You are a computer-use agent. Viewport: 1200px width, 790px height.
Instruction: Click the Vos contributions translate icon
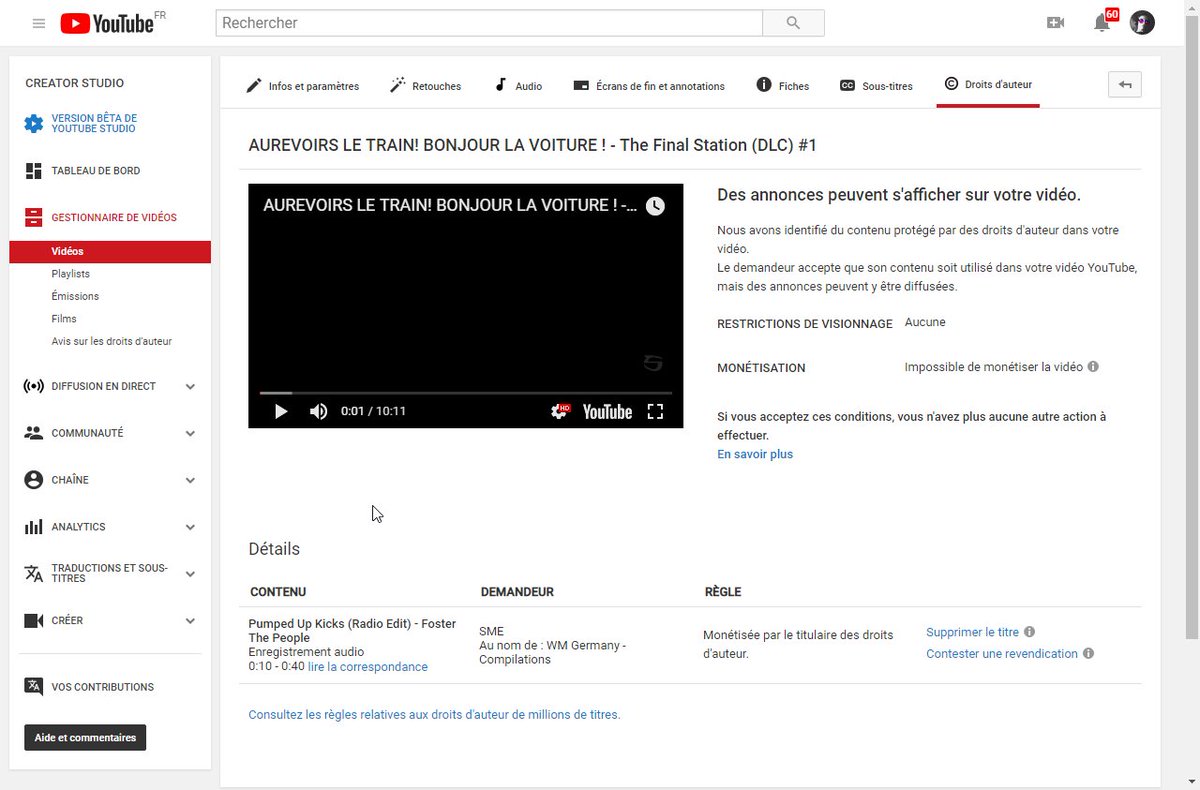[x=34, y=686]
